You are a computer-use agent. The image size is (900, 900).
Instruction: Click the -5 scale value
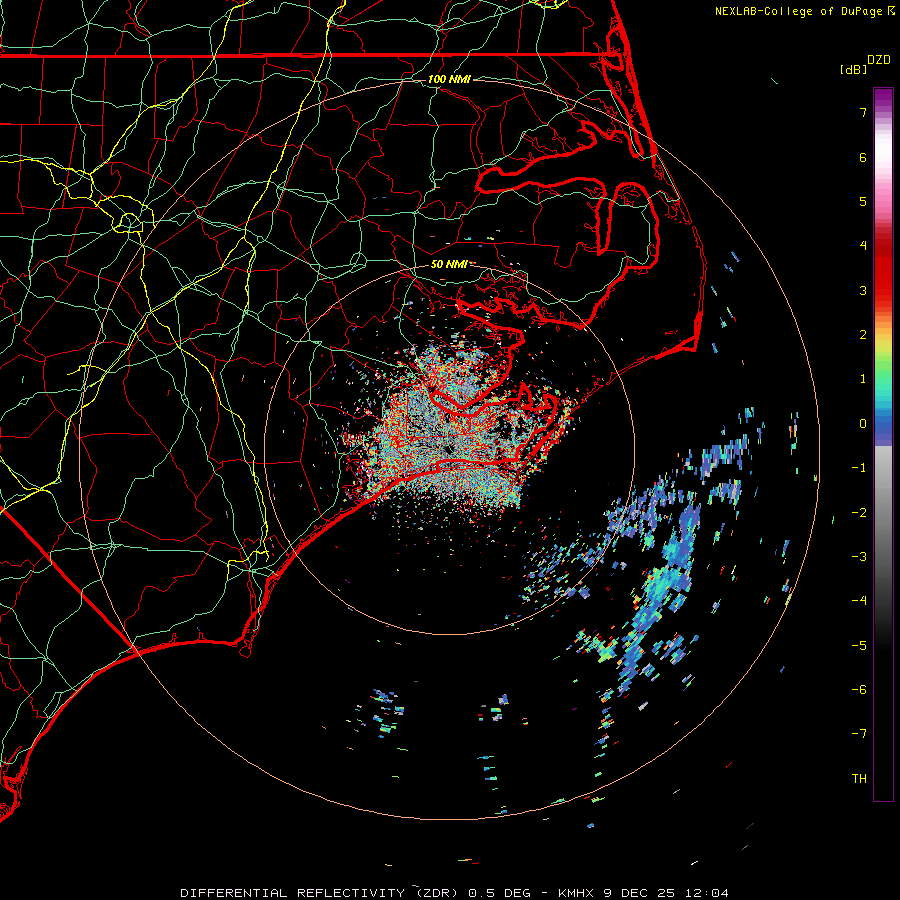tap(859, 646)
